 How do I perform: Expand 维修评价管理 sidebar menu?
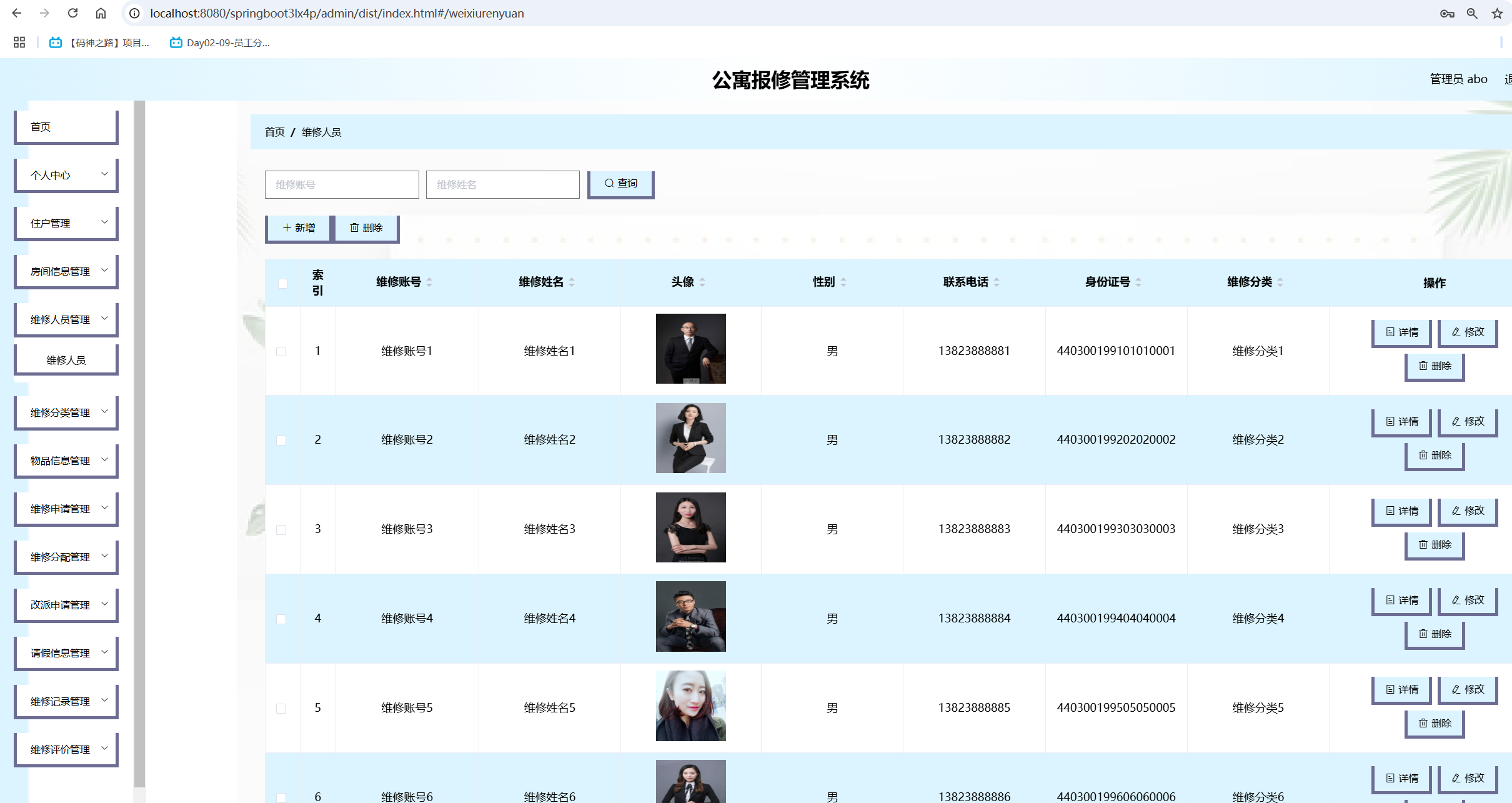[x=66, y=749]
